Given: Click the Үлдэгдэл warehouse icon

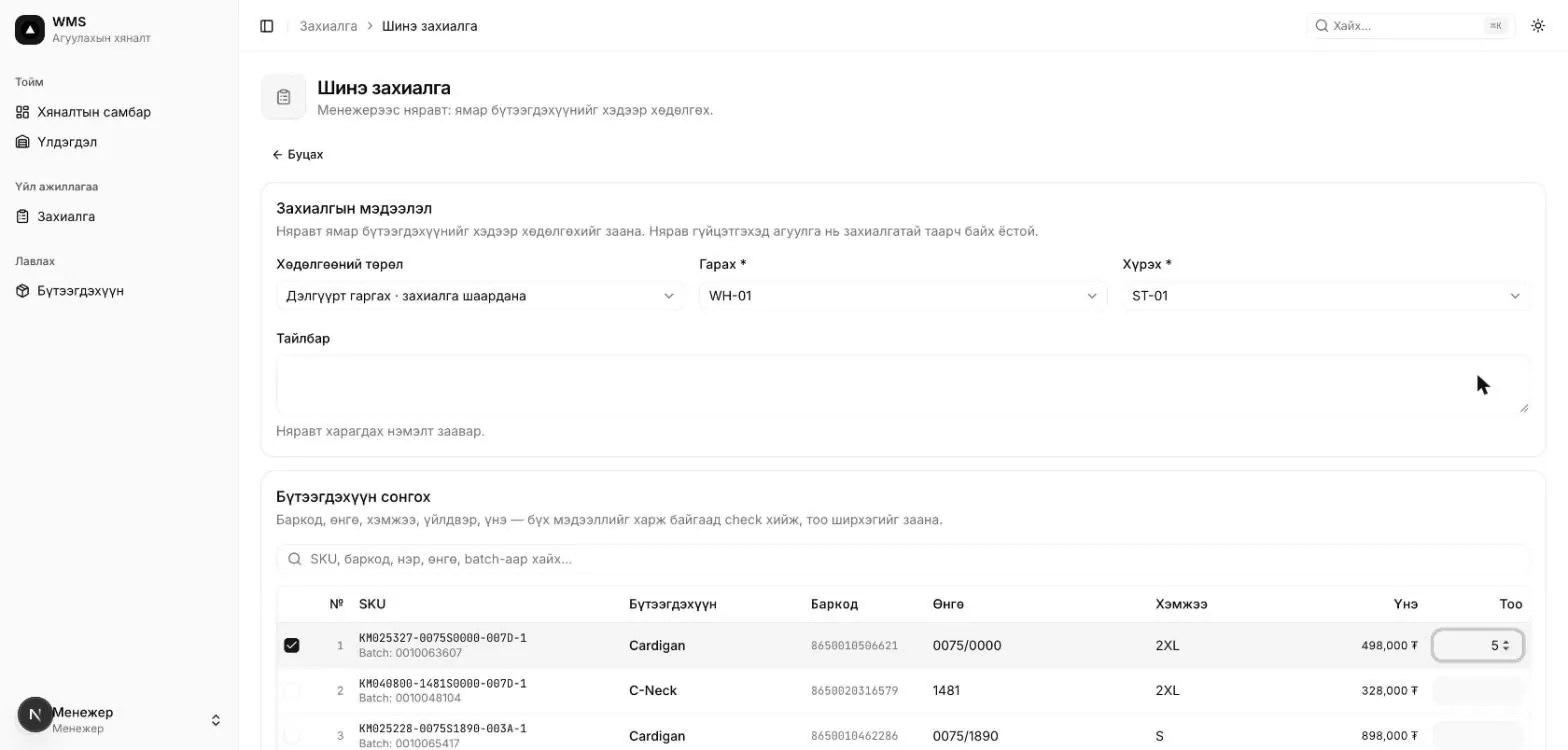Looking at the screenshot, I should 23,142.
